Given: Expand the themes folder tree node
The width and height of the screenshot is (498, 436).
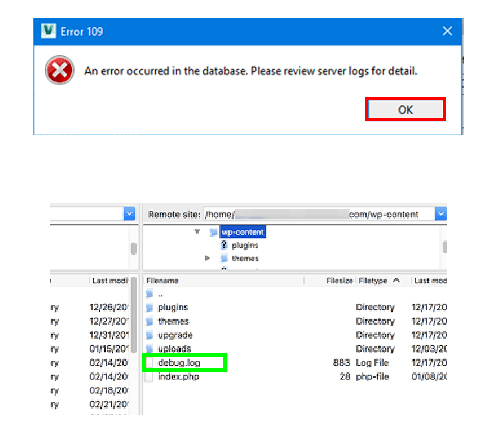Looking at the screenshot, I should [x=207, y=258].
